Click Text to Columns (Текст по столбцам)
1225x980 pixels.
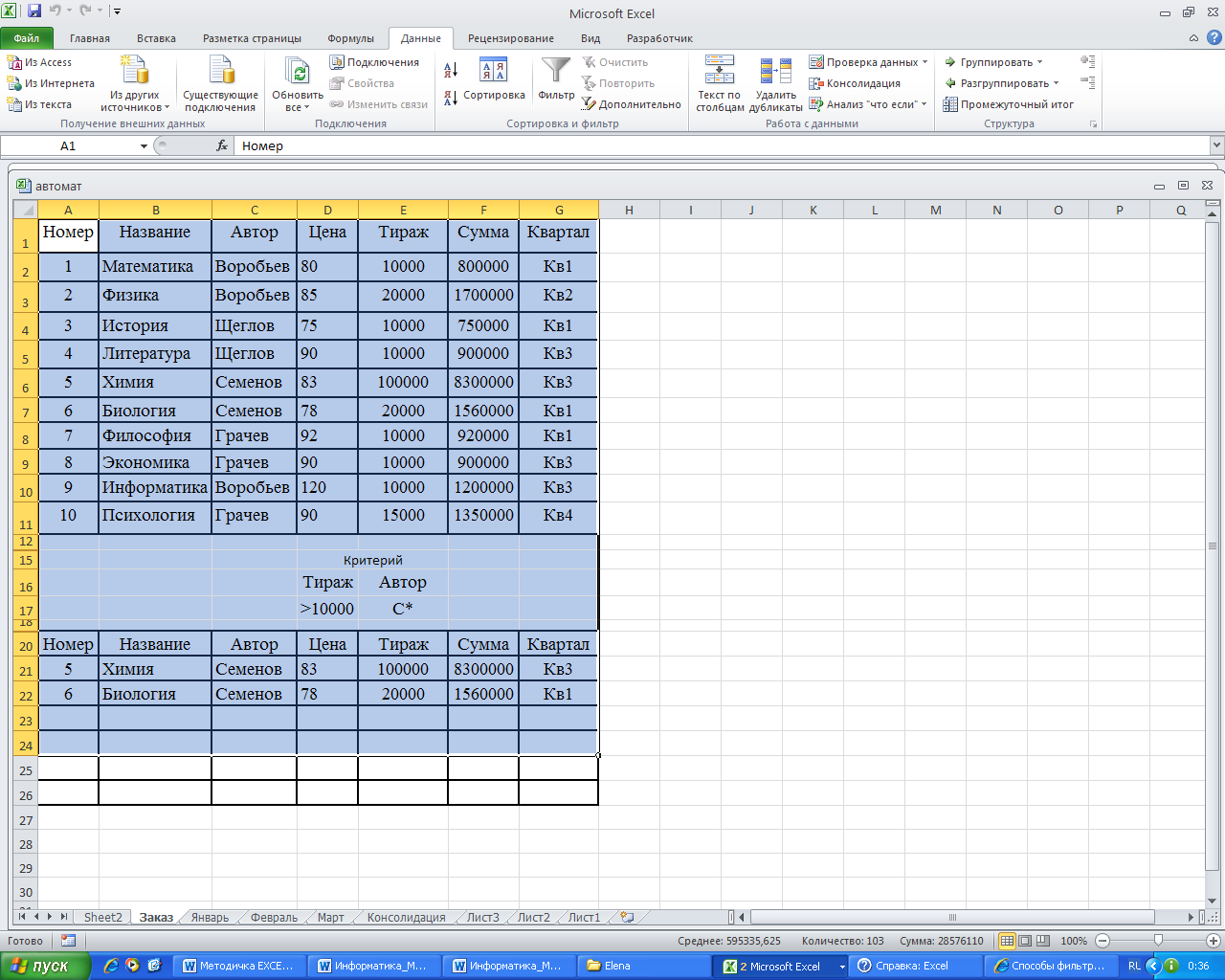point(720,84)
